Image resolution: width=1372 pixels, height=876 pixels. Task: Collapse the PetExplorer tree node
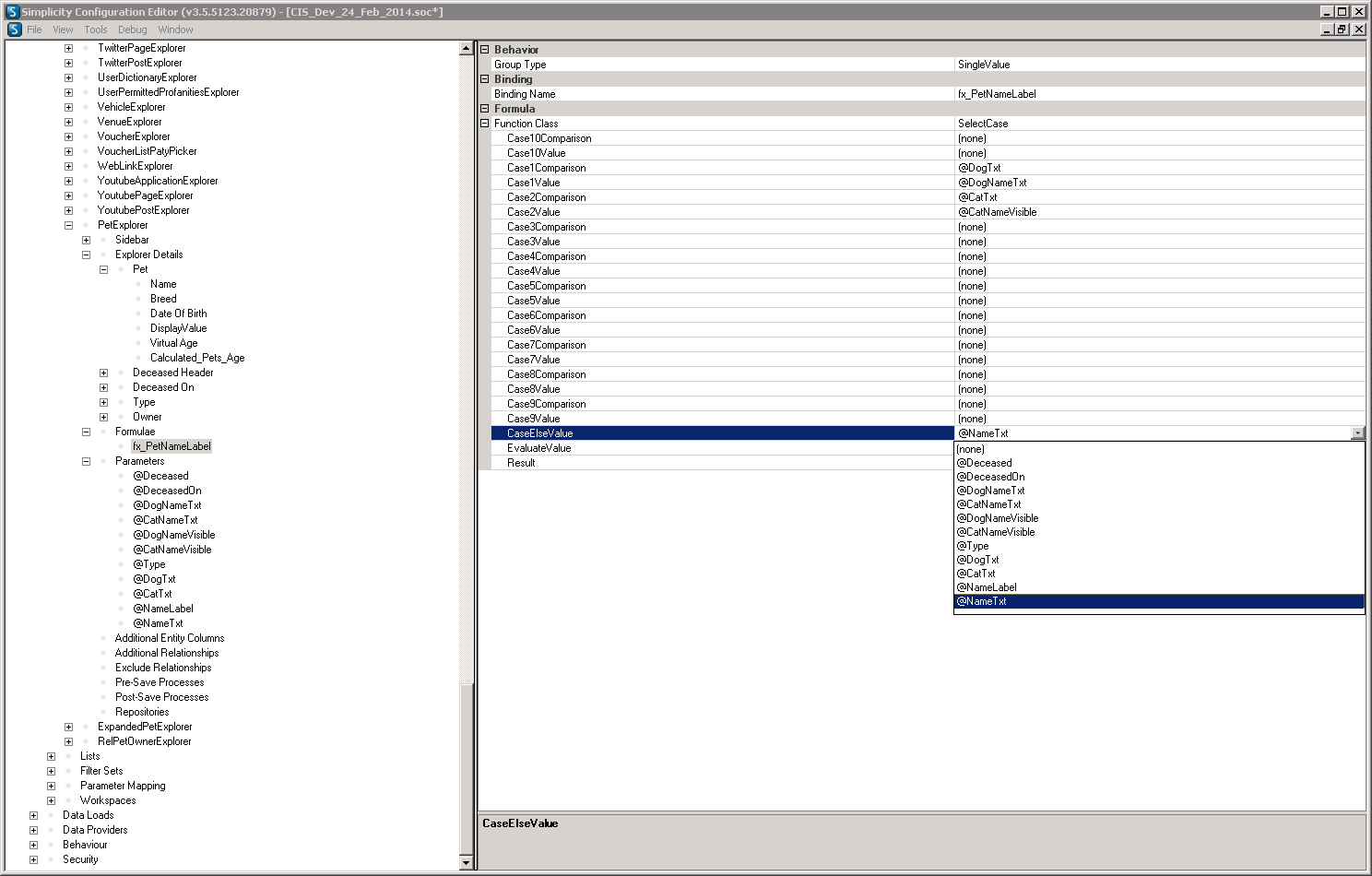coord(68,225)
